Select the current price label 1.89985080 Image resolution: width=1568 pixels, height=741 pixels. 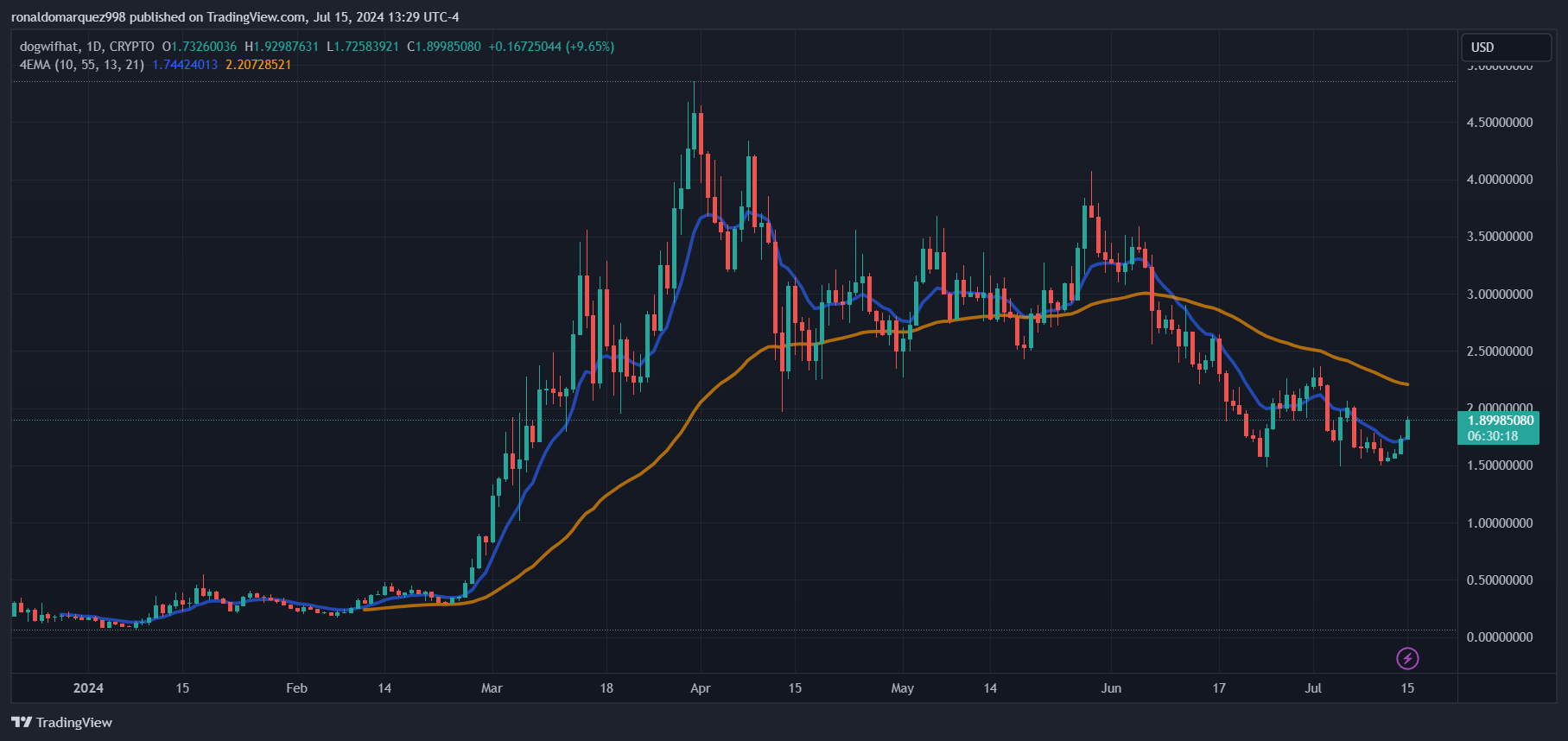pos(1501,421)
